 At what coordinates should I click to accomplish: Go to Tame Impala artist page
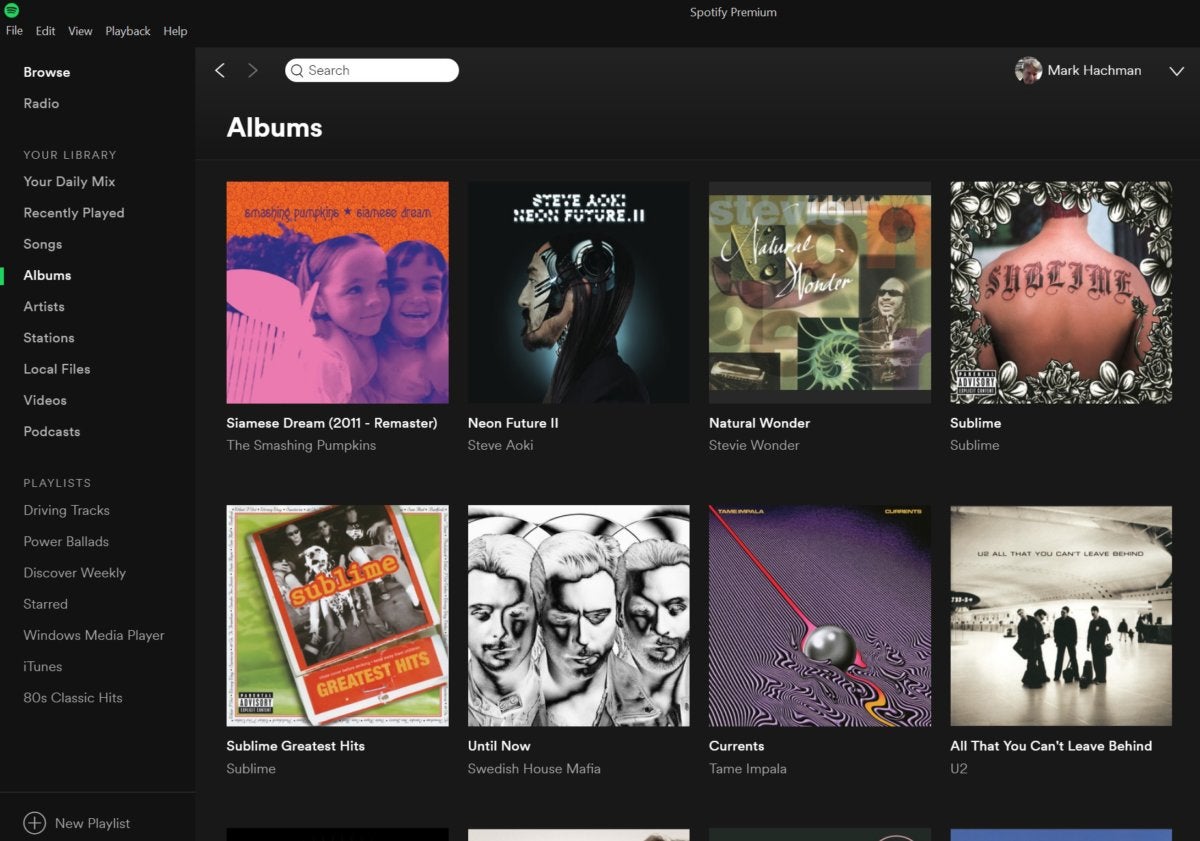(748, 769)
